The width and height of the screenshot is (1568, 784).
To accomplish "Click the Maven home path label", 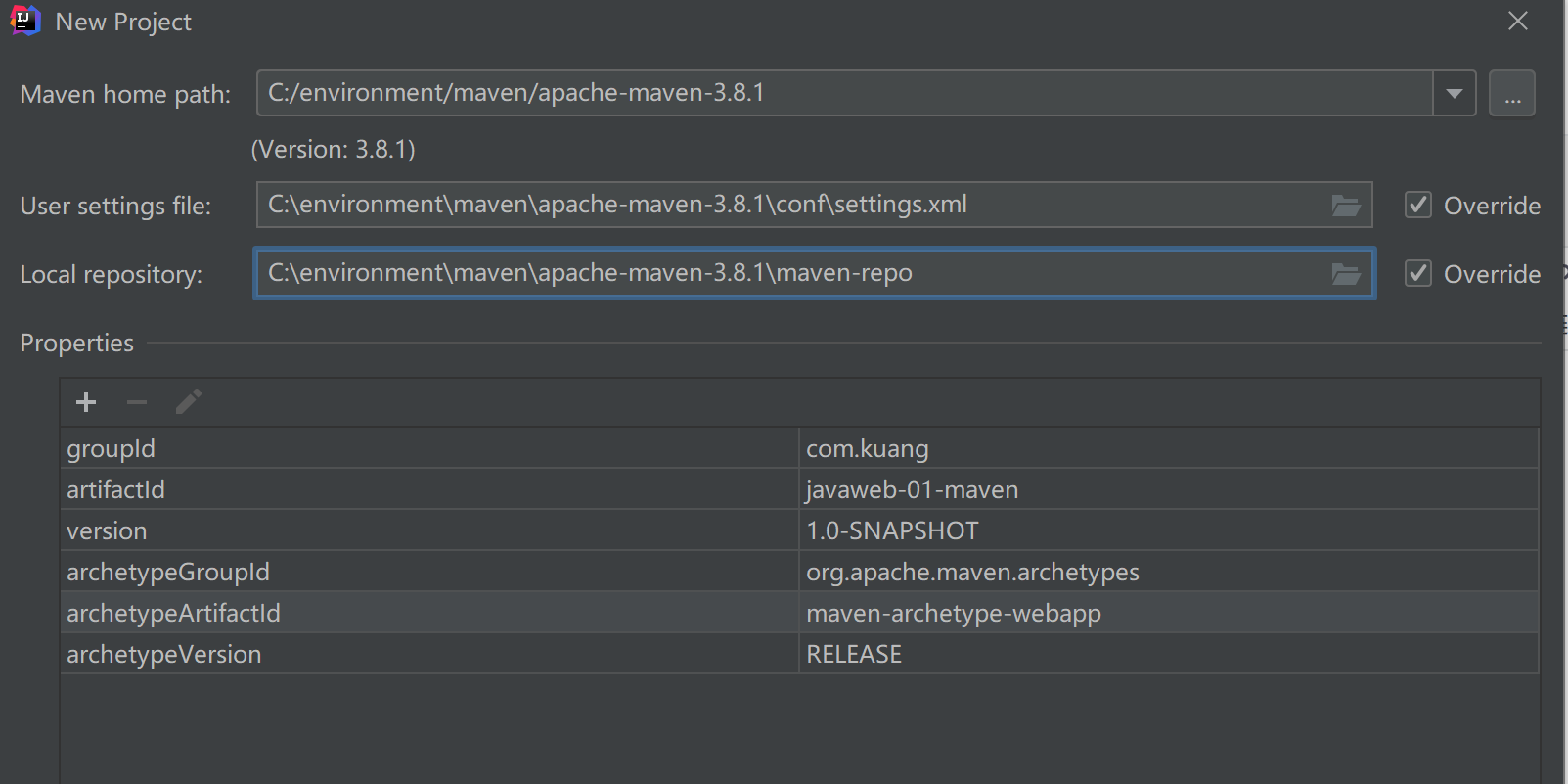I will (x=125, y=94).
